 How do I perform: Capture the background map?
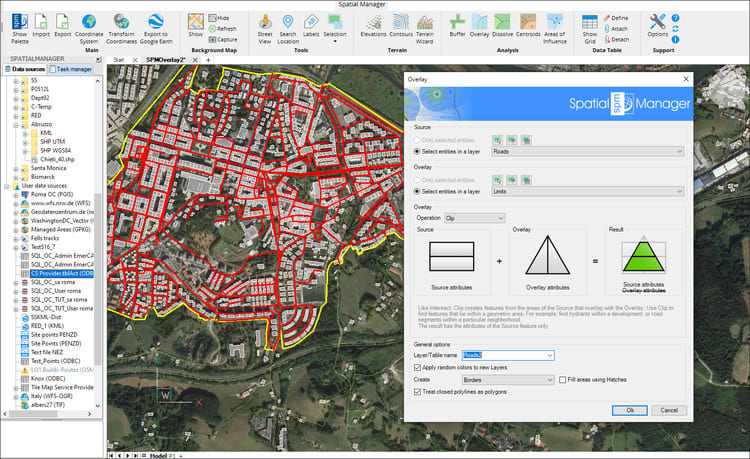point(223,40)
